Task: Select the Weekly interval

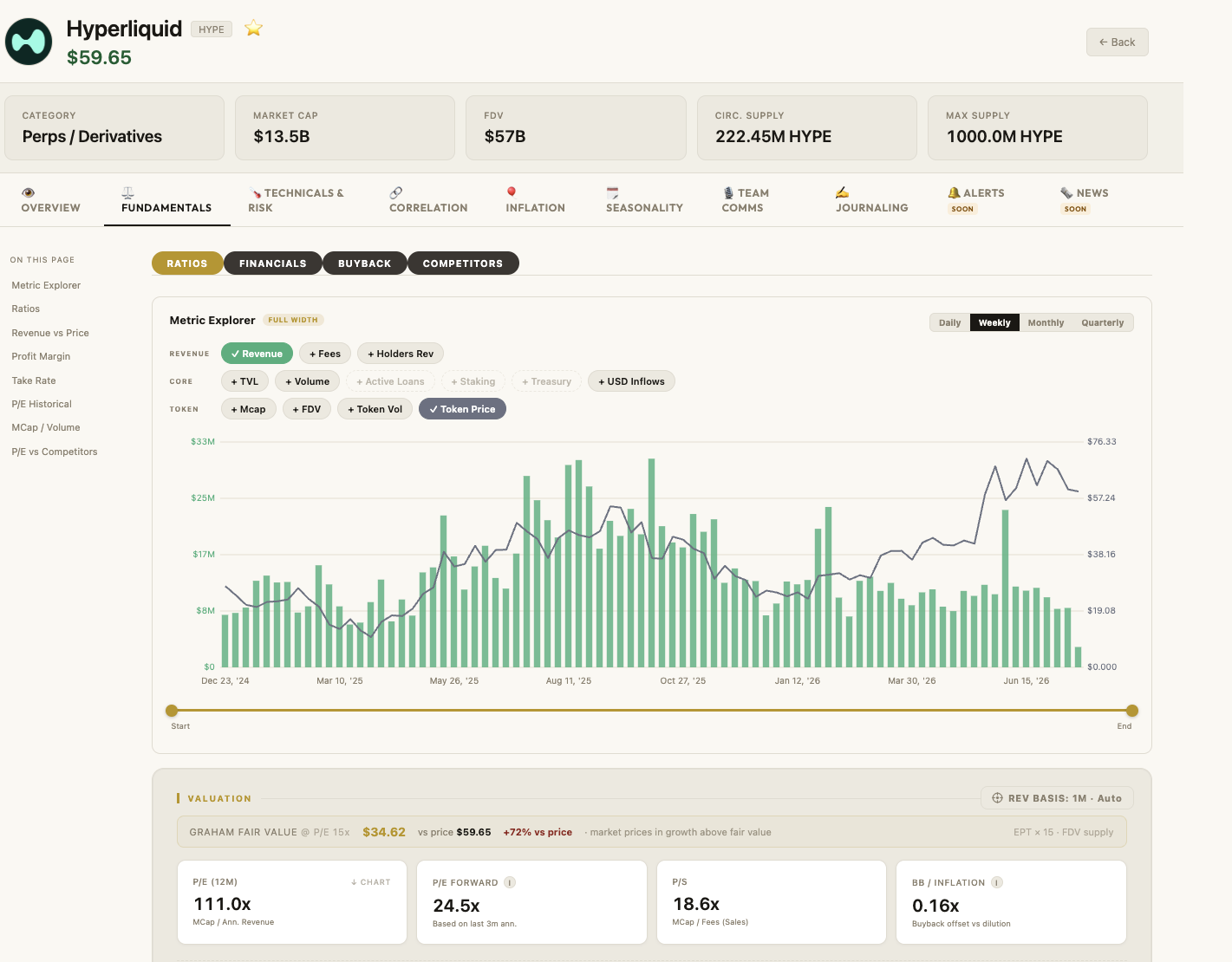Action: tap(994, 322)
